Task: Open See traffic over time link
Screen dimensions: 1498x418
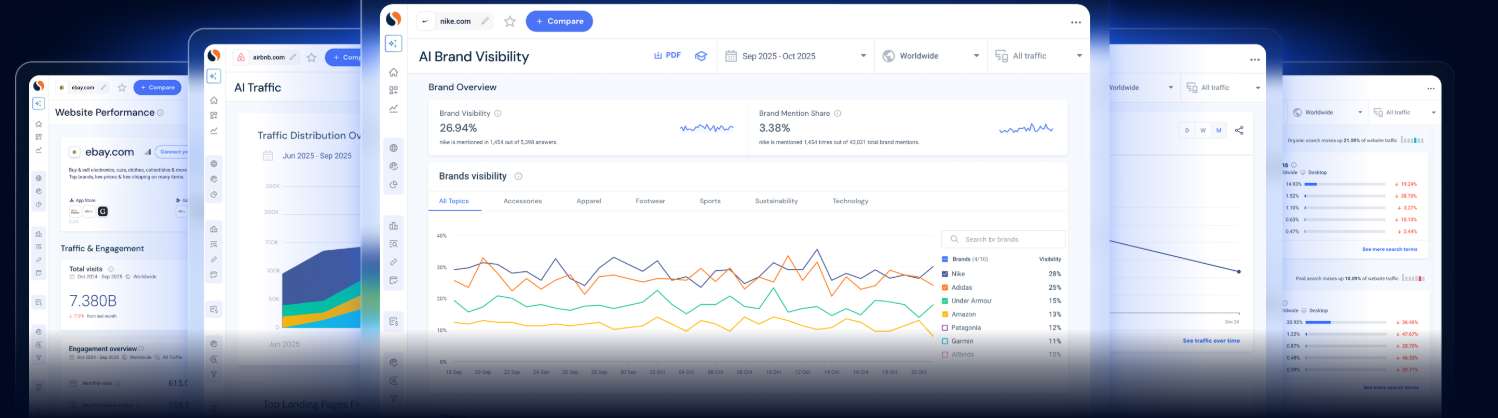Action: 1211,341
